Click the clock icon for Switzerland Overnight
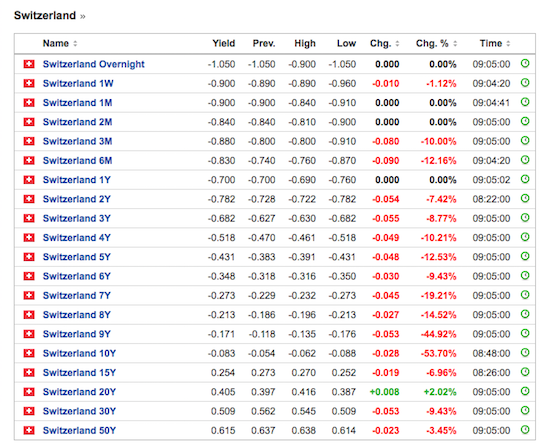 pyautogui.click(x=525, y=64)
